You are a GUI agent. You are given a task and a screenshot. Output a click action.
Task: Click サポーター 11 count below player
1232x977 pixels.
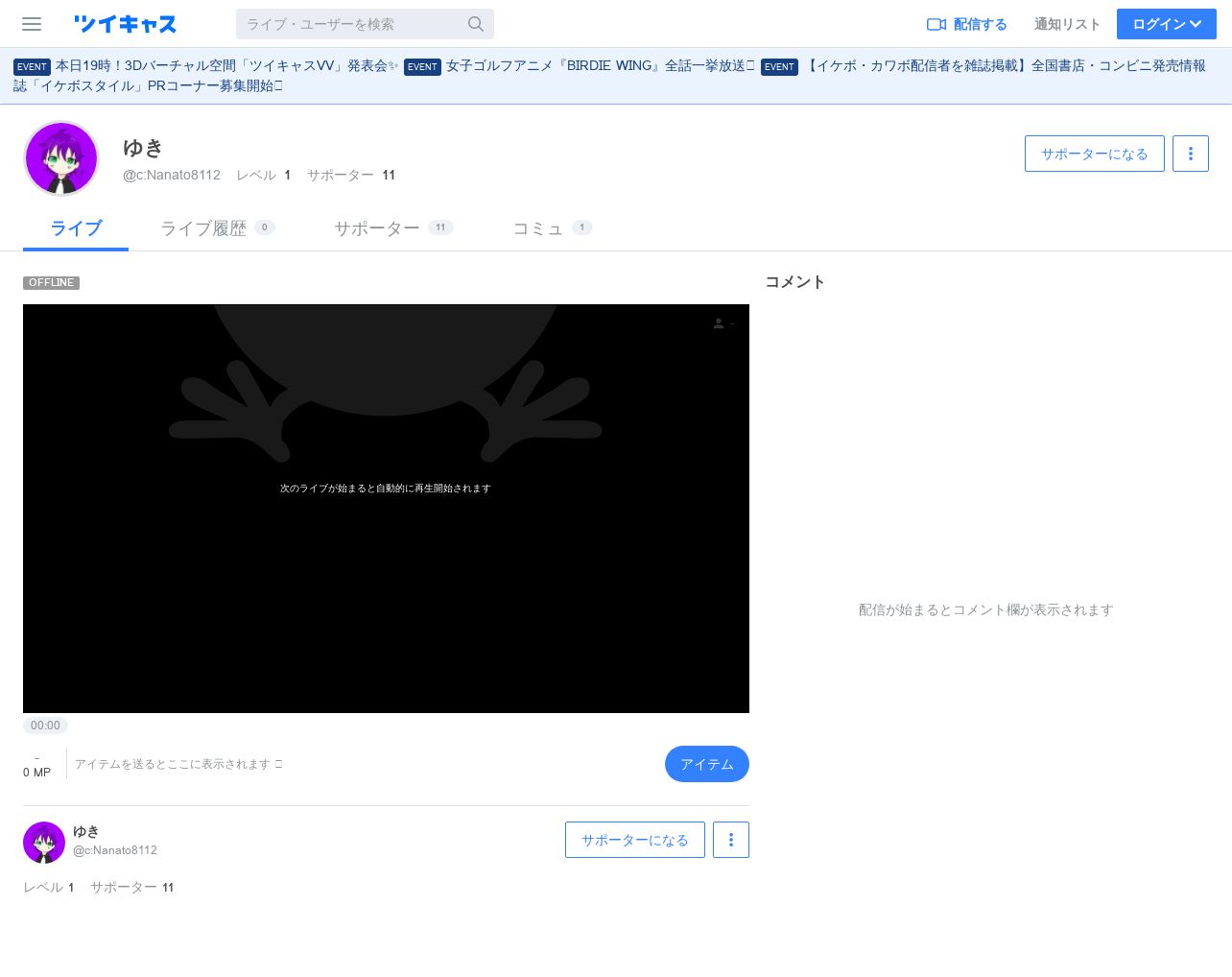click(x=132, y=887)
